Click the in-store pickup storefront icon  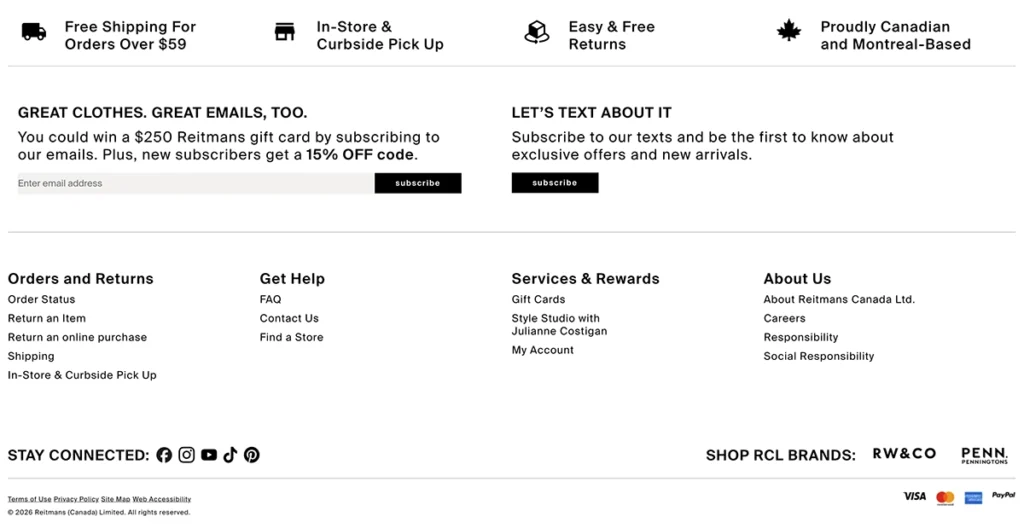285,32
